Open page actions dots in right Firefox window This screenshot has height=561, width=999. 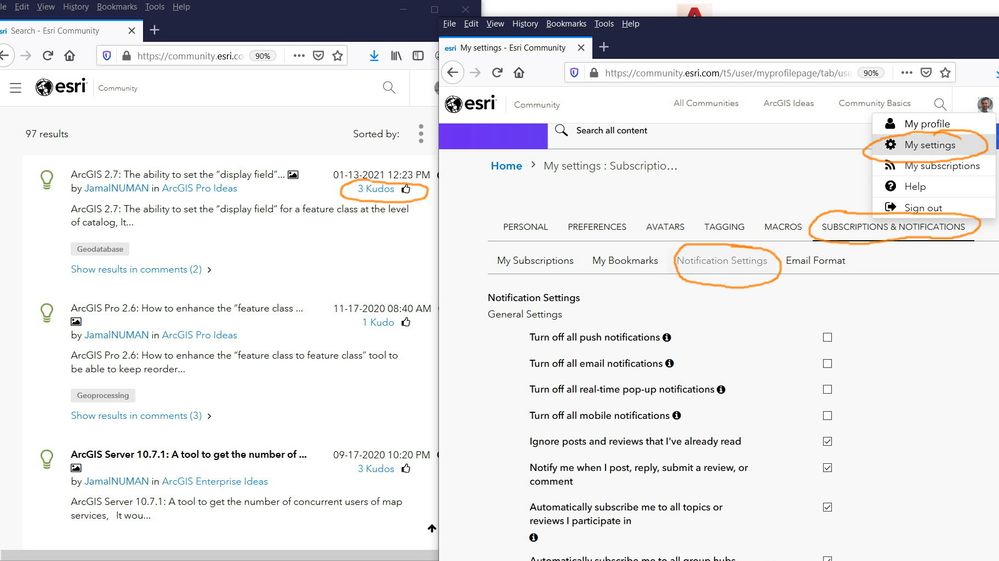point(907,73)
